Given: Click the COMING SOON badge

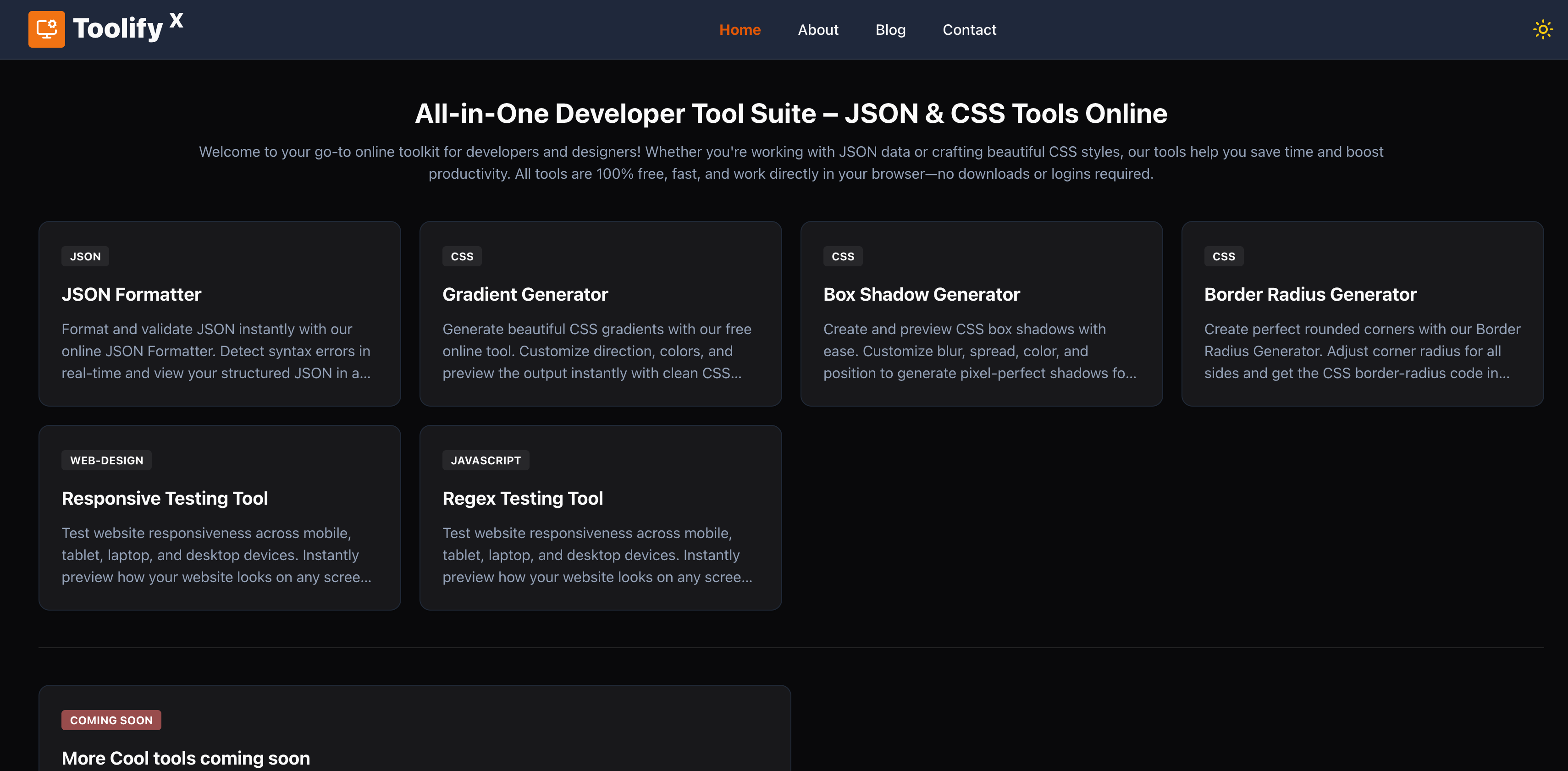Looking at the screenshot, I should pyautogui.click(x=111, y=720).
